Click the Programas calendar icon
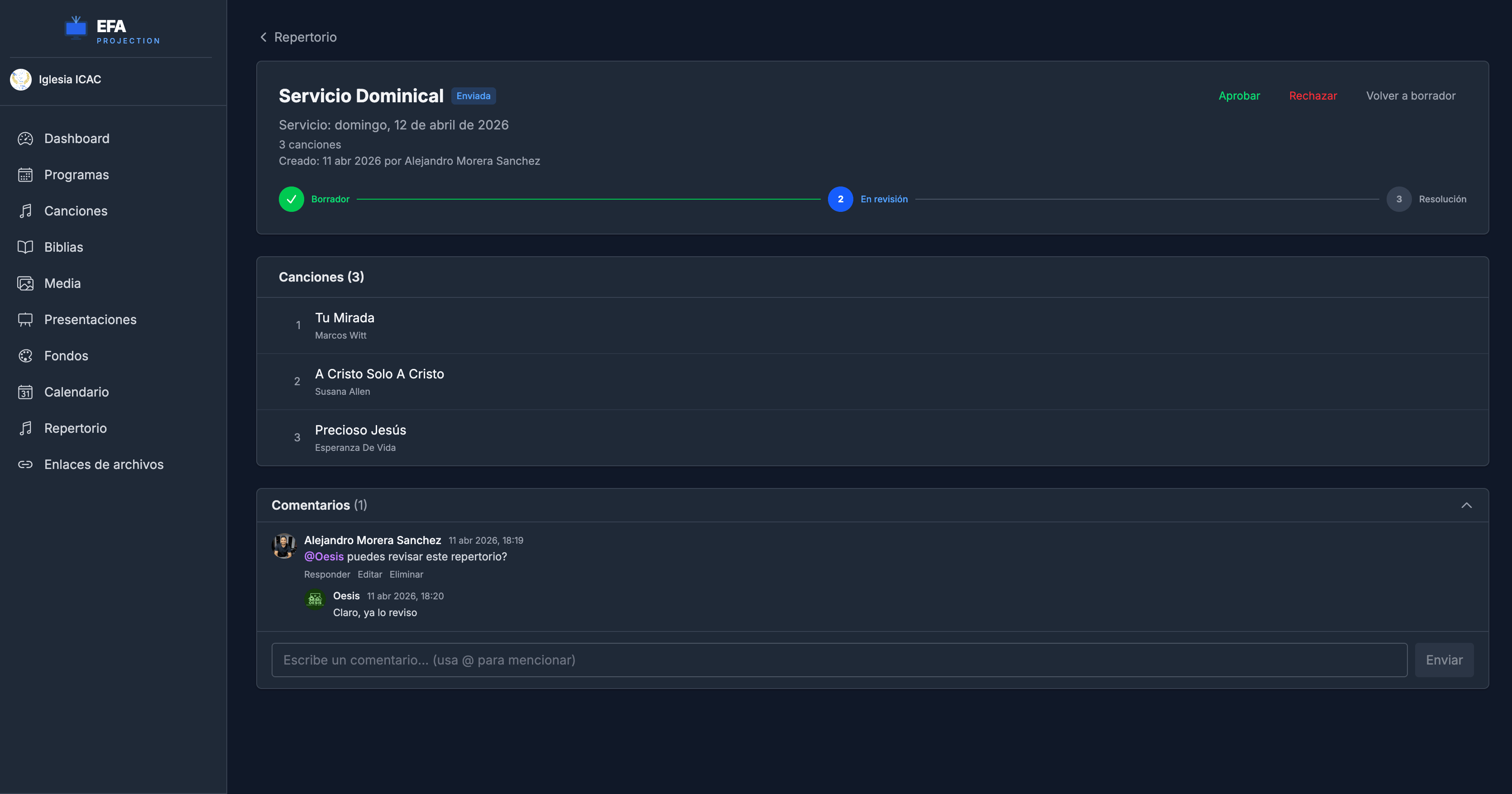The height and width of the screenshot is (794, 1512). 25,175
